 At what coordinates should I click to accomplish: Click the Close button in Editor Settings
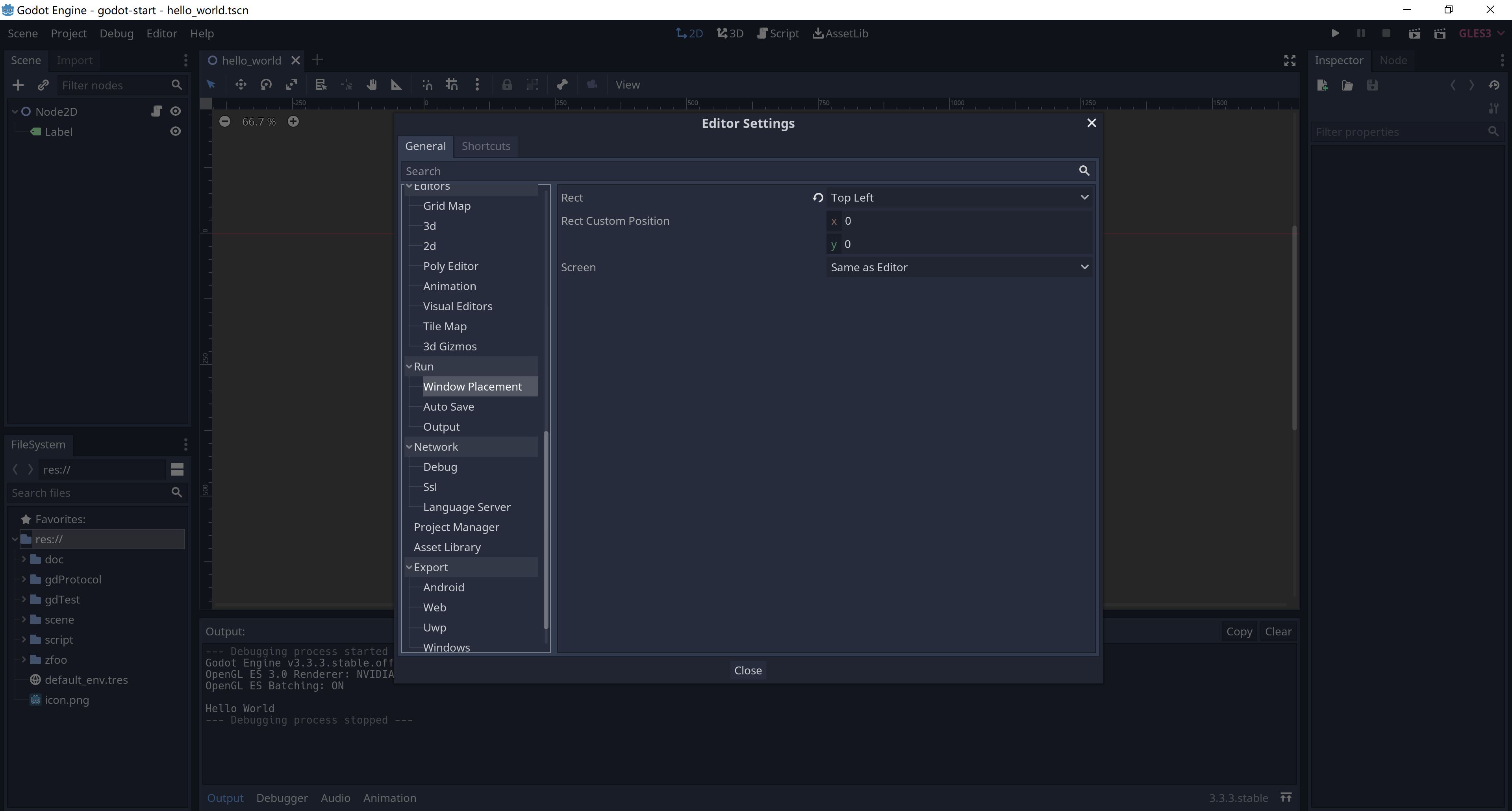click(748, 670)
